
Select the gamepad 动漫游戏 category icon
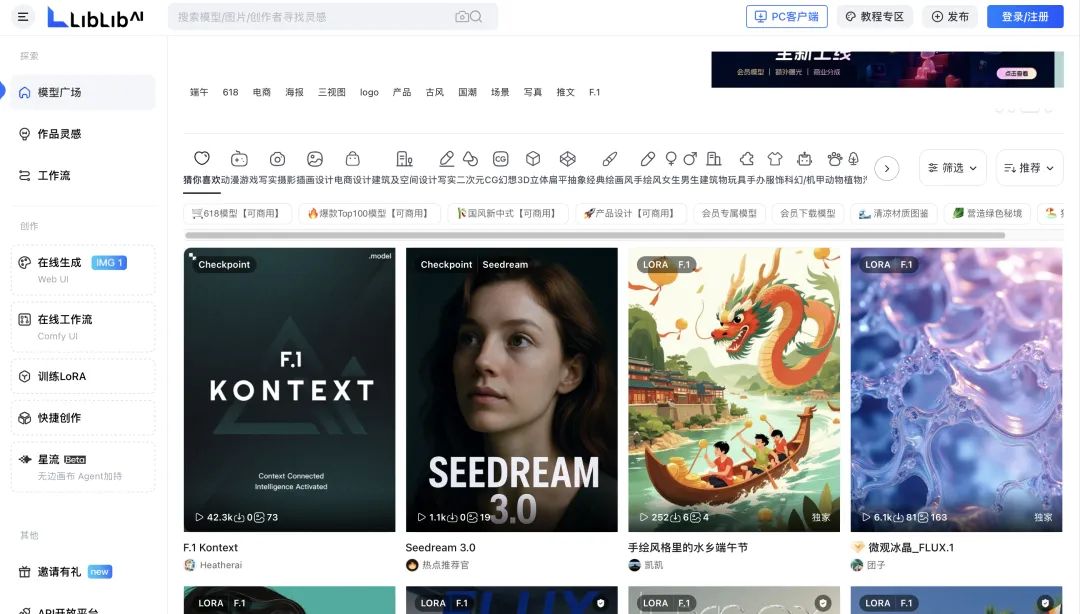pos(239,159)
